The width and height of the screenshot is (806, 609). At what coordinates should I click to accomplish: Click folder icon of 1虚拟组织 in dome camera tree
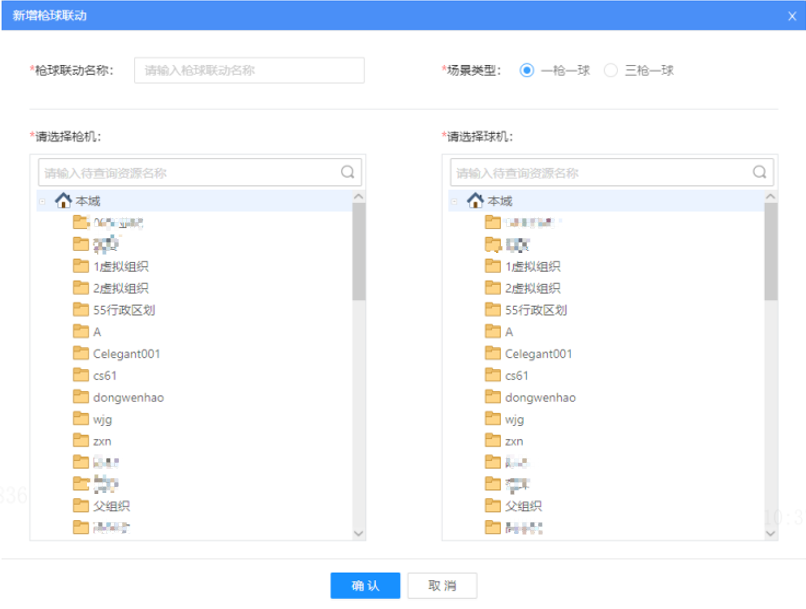tap(492, 266)
